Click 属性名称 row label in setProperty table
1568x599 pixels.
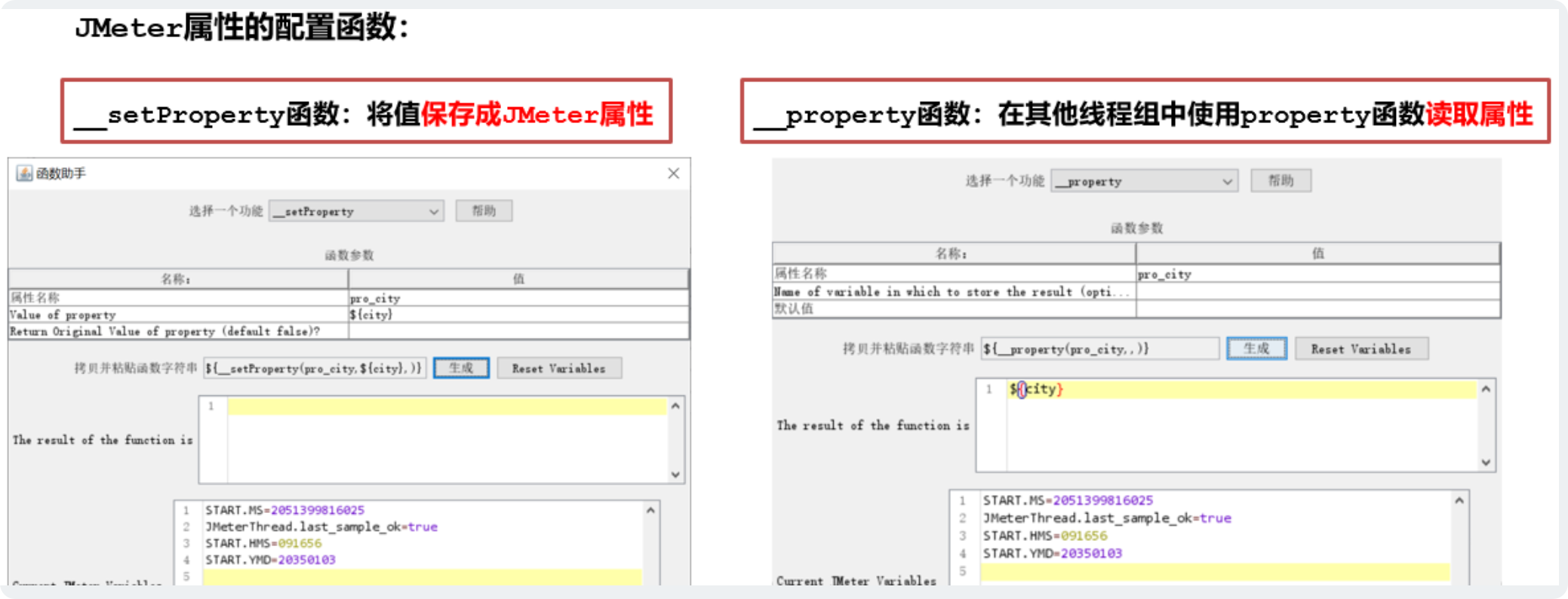(x=35, y=298)
